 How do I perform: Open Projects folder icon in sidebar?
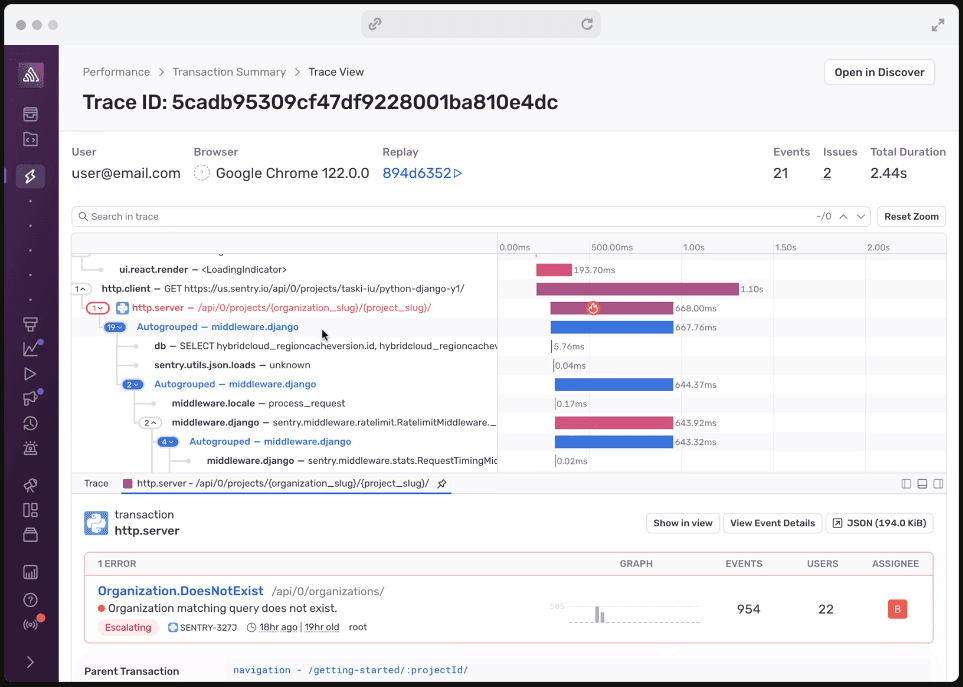pos(30,139)
